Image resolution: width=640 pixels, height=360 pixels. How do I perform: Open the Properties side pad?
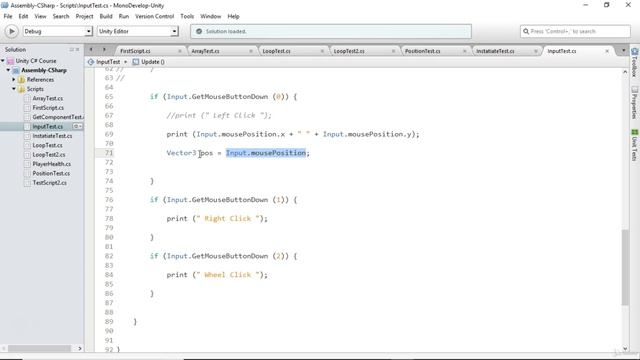634,102
